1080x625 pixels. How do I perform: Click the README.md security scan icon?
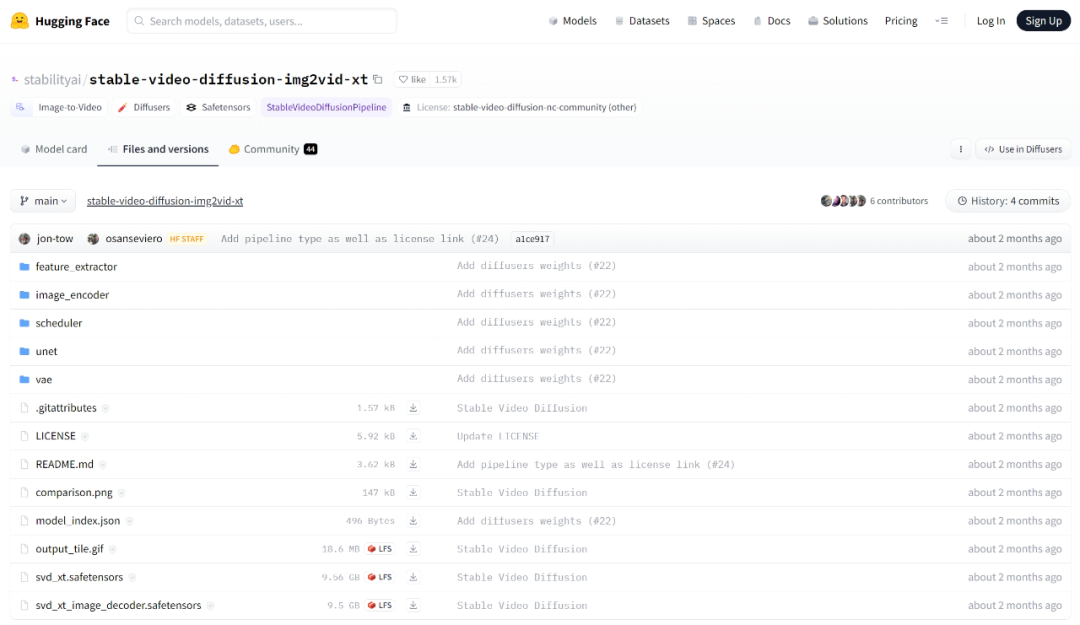click(102, 465)
